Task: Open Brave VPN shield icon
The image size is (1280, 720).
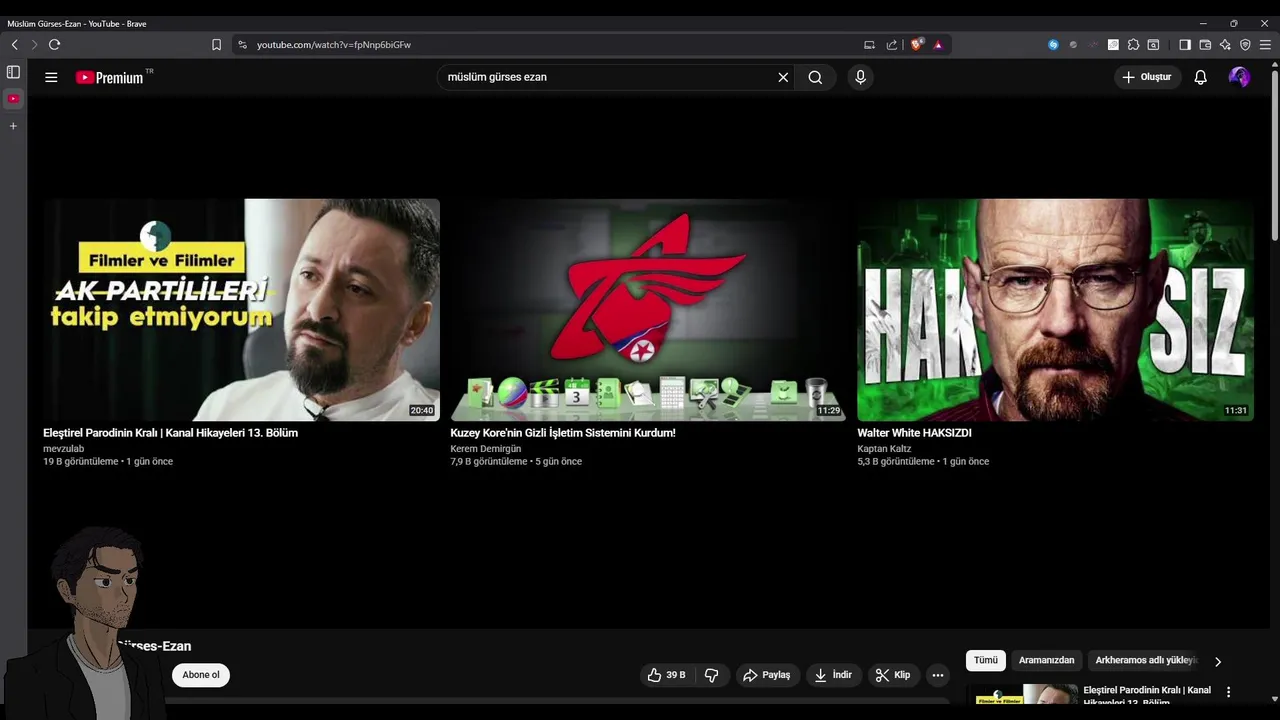Action: pyautogui.click(x=1245, y=44)
